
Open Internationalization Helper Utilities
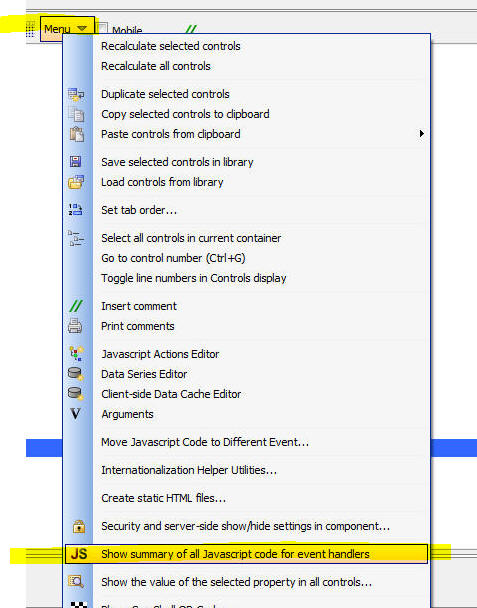pyautogui.click(x=189, y=470)
